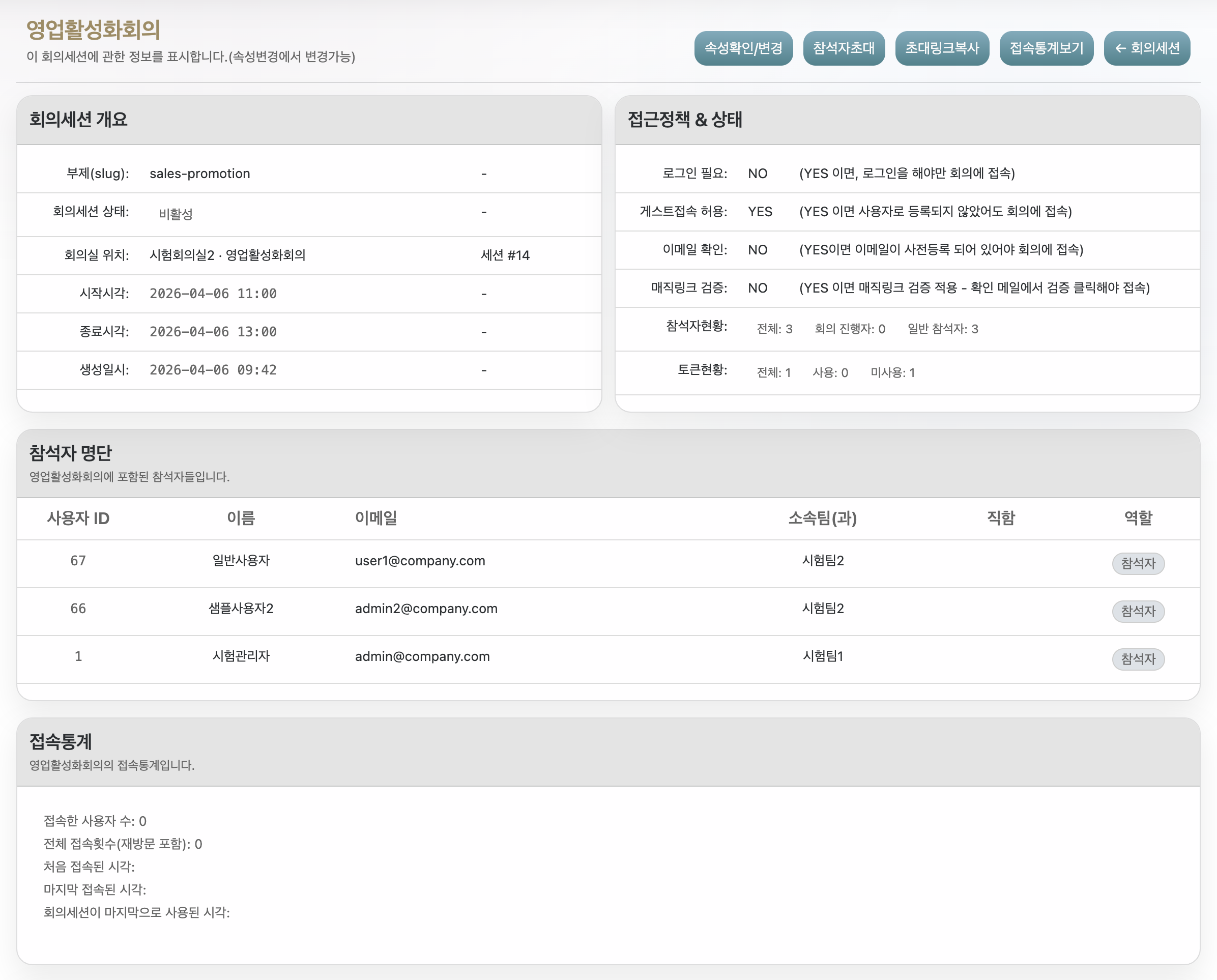Click the 세션 #14 label
The image size is (1217, 980).
[505, 255]
